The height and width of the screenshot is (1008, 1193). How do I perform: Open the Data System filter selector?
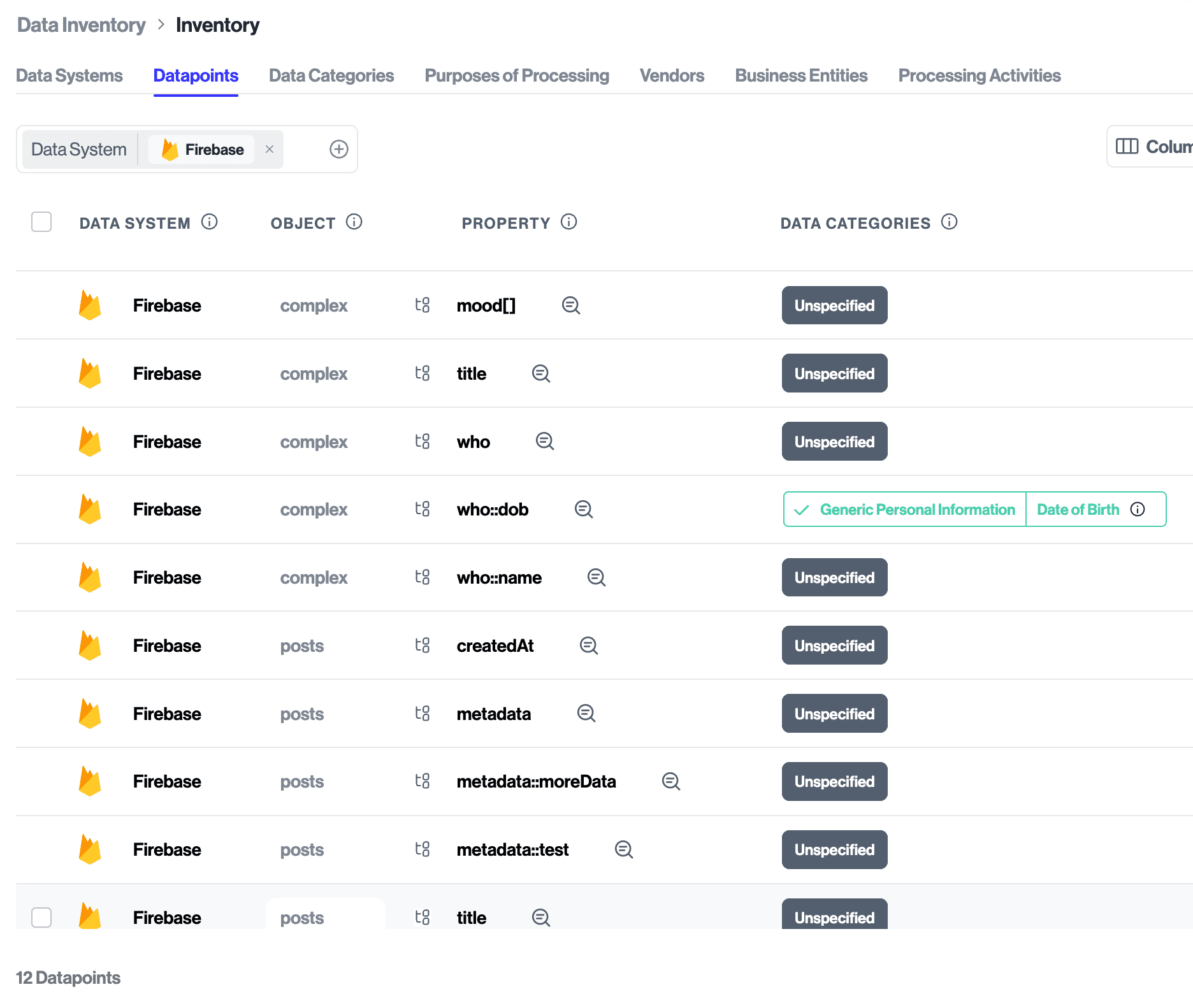point(78,149)
